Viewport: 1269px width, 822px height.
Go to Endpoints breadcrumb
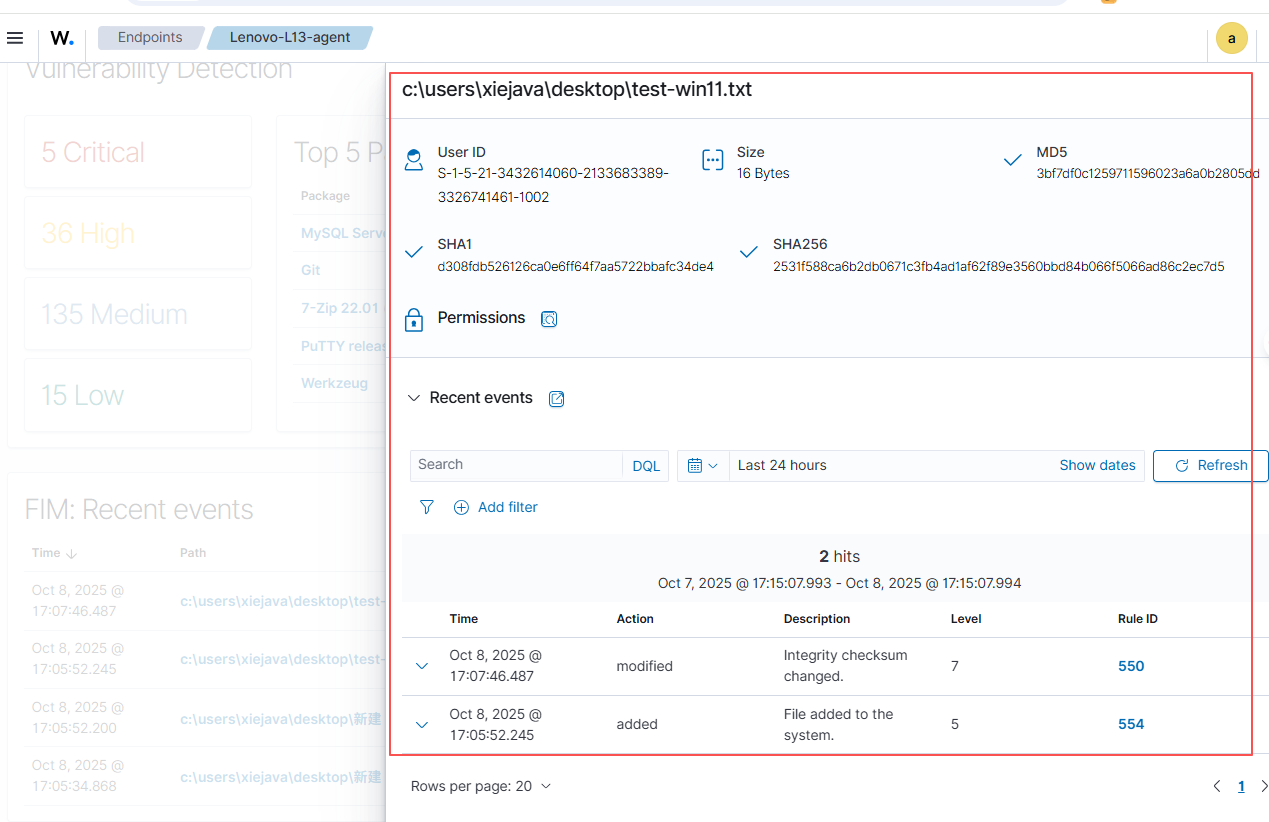pyautogui.click(x=150, y=38)
